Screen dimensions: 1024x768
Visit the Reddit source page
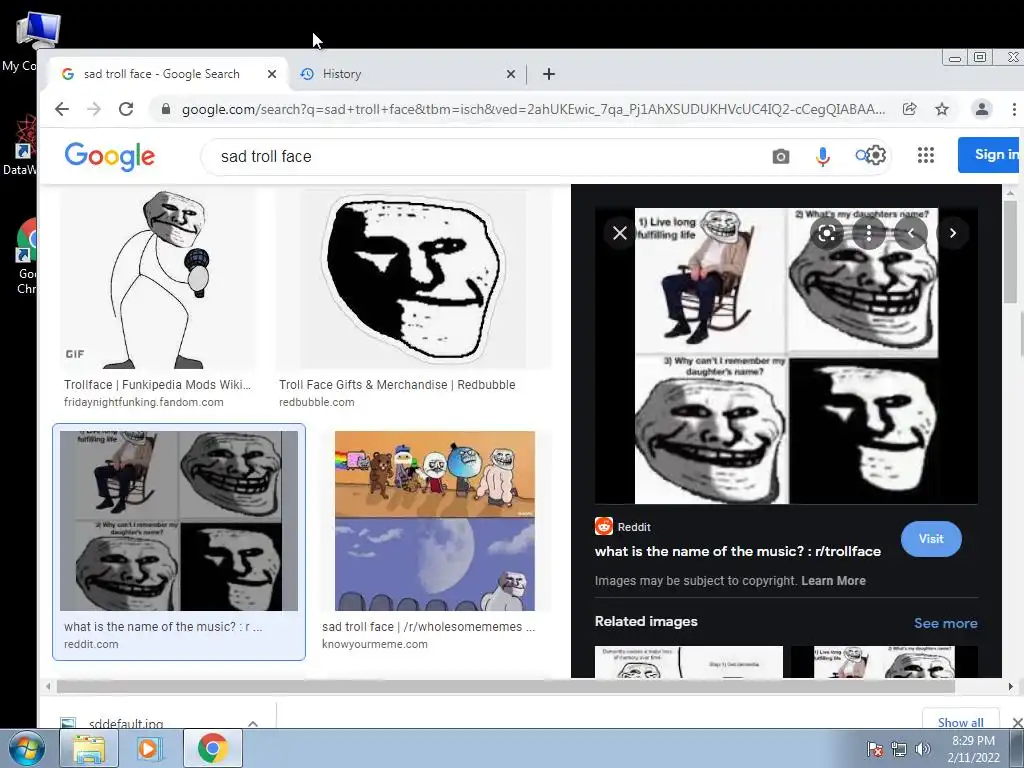tap(931, 539)
